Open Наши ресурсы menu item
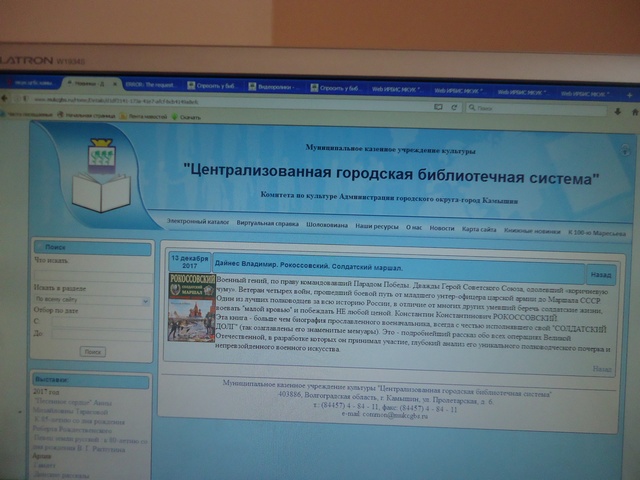This screenshot has width=640, height=480. pyautogui.click(x=377, y=226)
